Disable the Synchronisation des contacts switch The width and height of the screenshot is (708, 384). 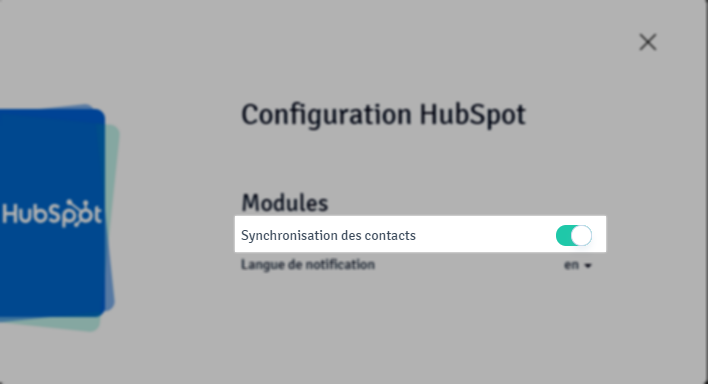pos(573,235)
